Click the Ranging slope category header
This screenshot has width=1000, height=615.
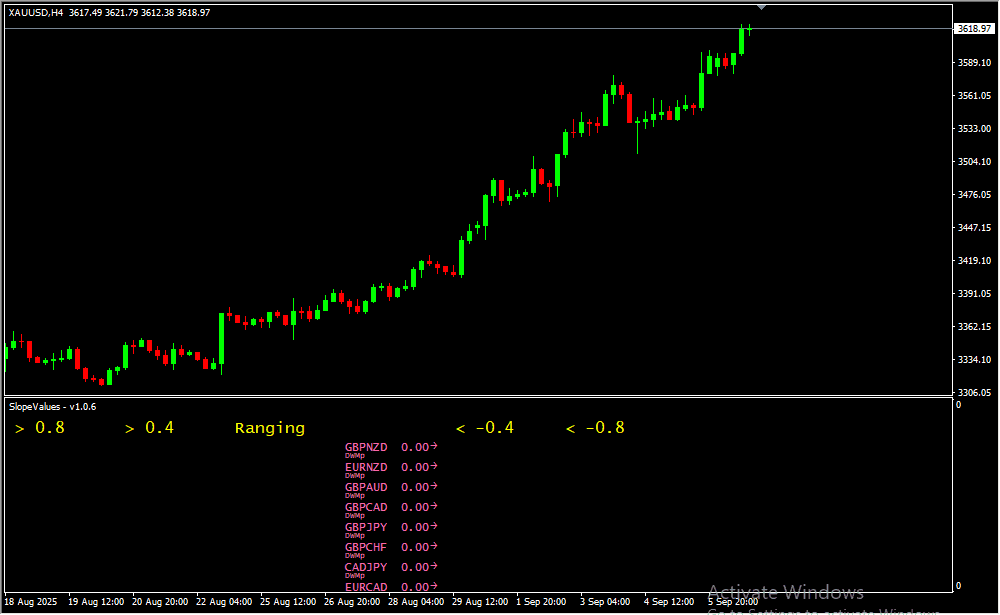(x=270, y=428)
